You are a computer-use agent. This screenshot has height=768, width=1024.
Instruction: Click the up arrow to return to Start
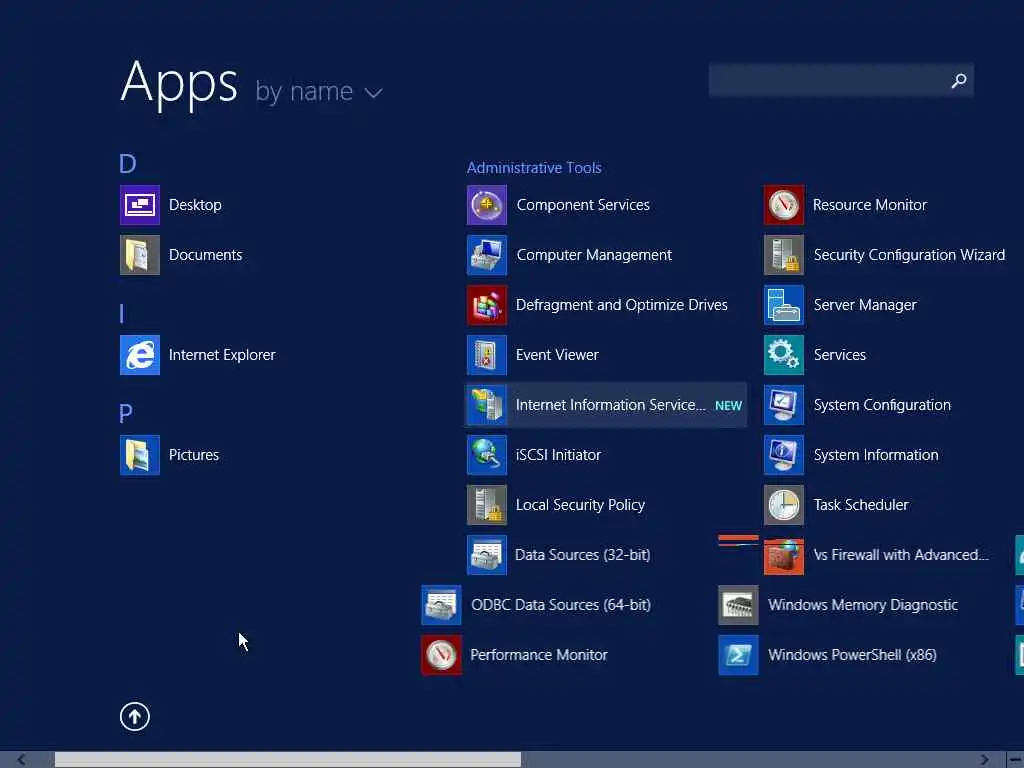(135, 716)
